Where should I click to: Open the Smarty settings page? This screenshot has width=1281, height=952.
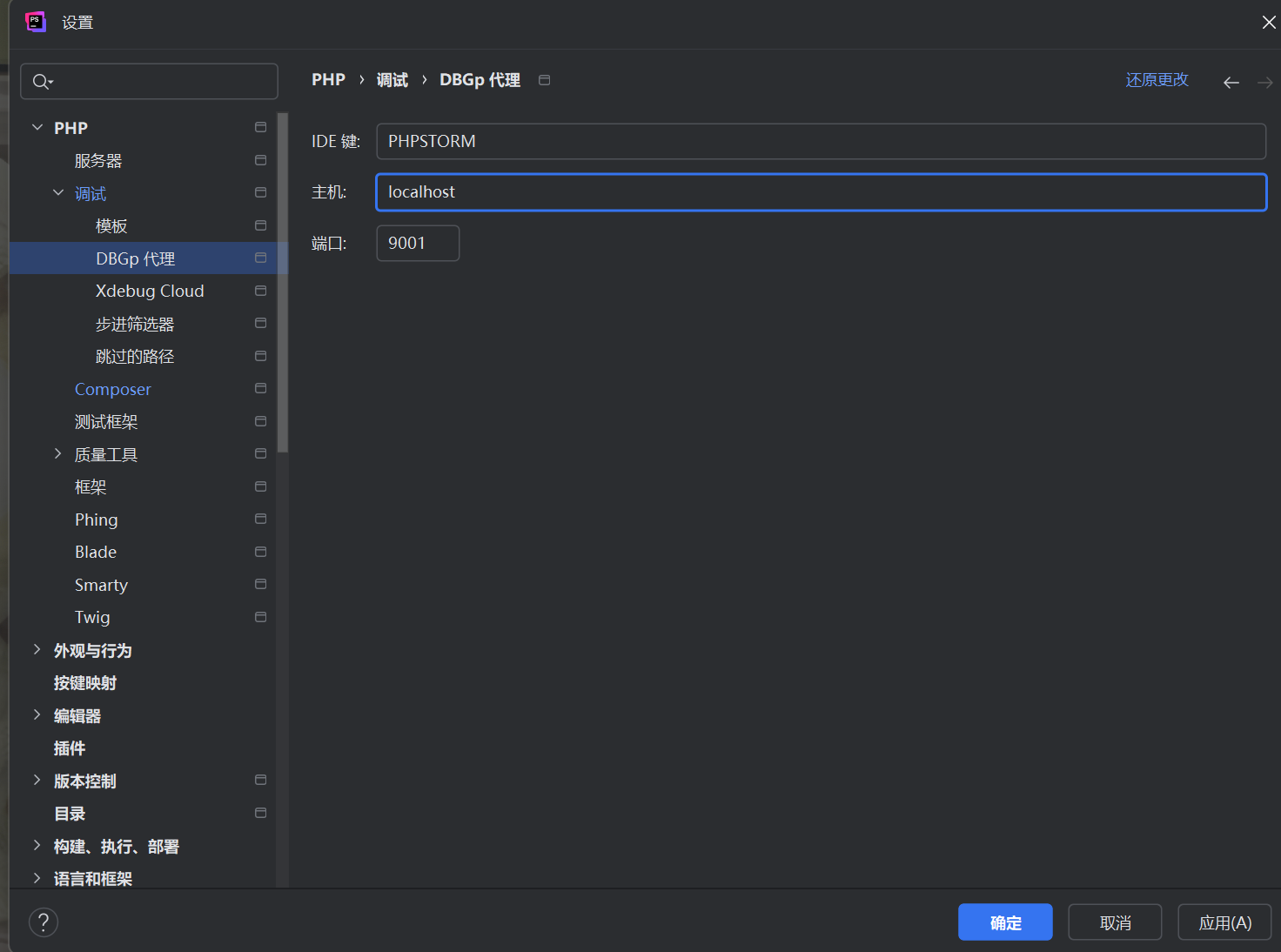[x=101, y=585]
